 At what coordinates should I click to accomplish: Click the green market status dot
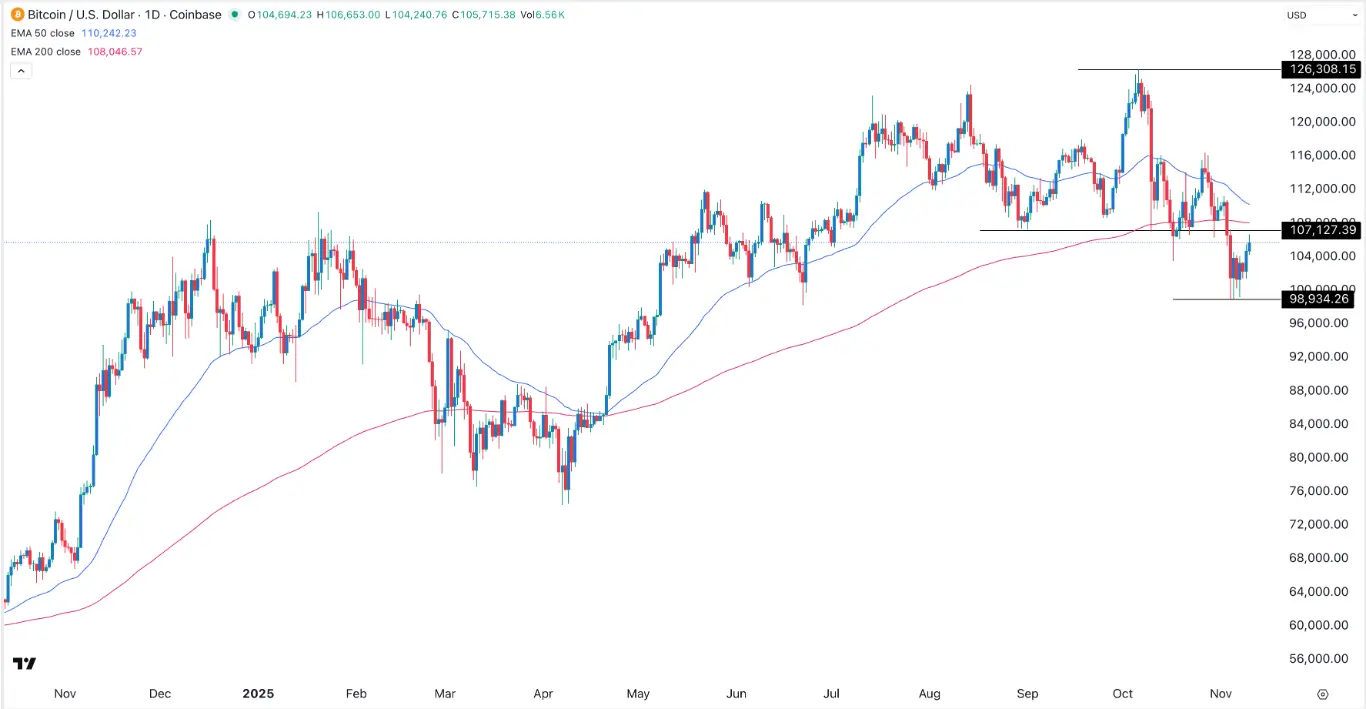click(233, 15)
